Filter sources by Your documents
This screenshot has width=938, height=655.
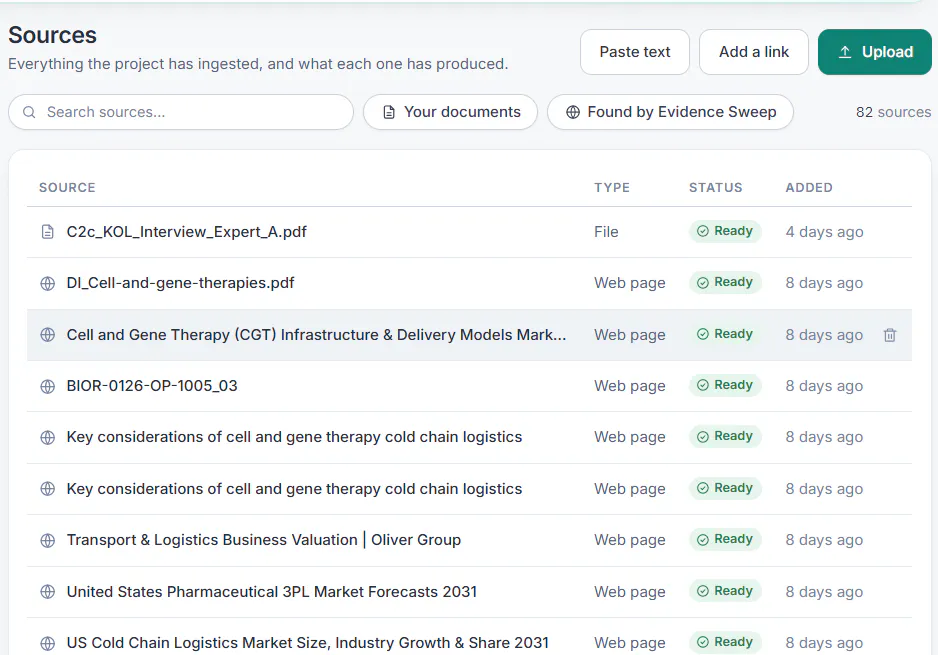point(450,112)
